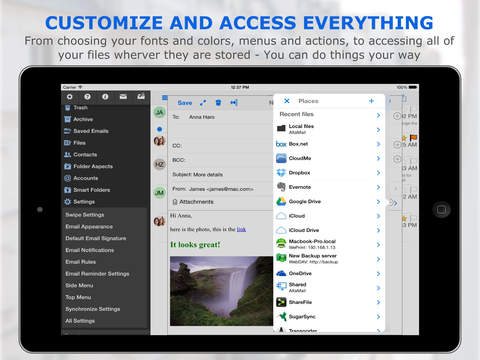The height and width of the screenshot is (360, 480).
Task: Open iCloud Drive
Action: (329, 230)
